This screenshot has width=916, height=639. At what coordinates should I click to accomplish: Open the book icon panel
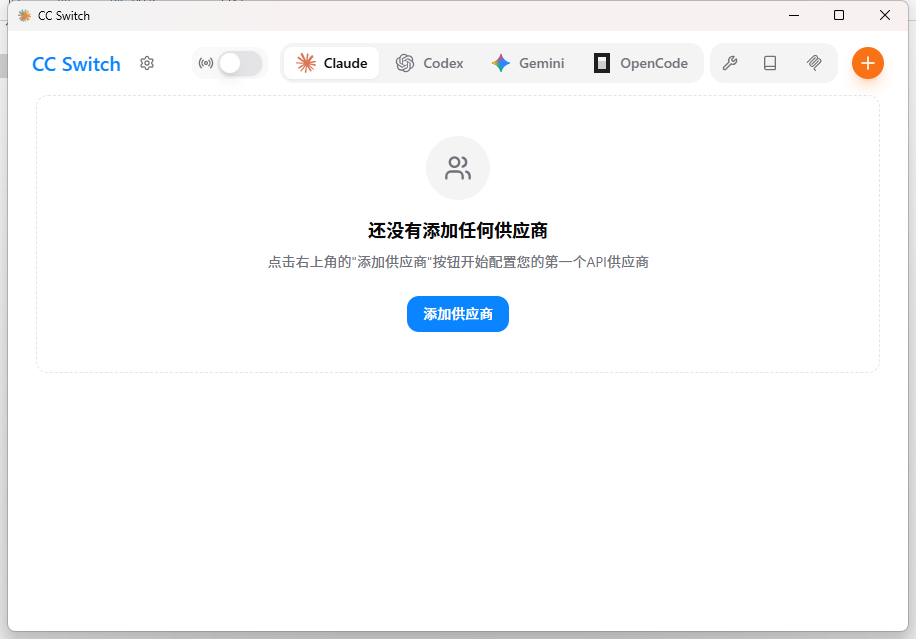pyautogui.click(x=770, y=63)
